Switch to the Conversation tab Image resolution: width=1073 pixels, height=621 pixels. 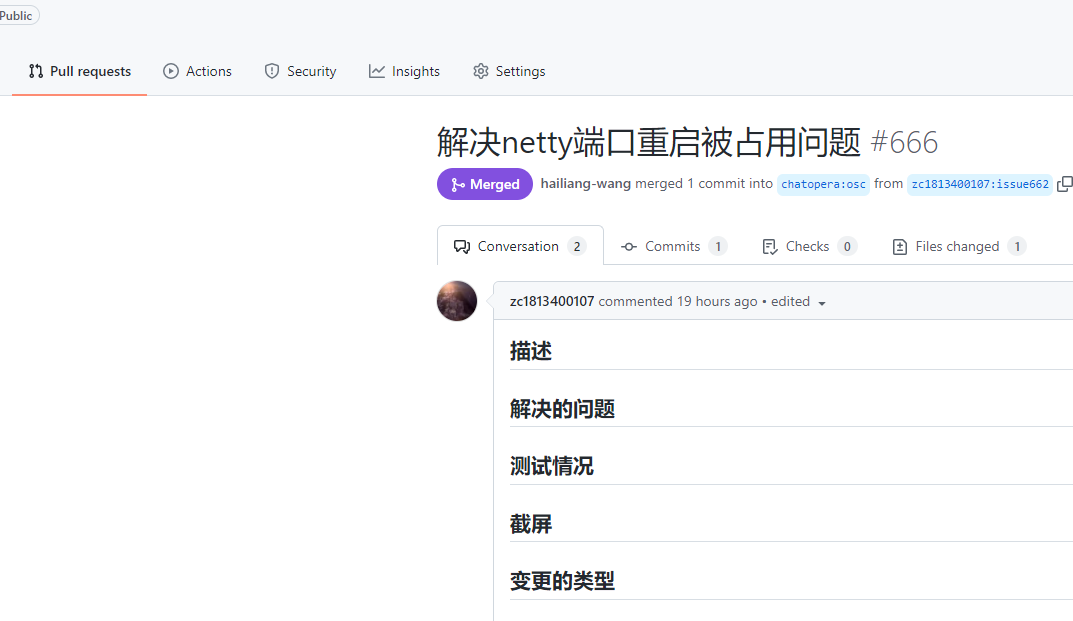click(520, 246)
